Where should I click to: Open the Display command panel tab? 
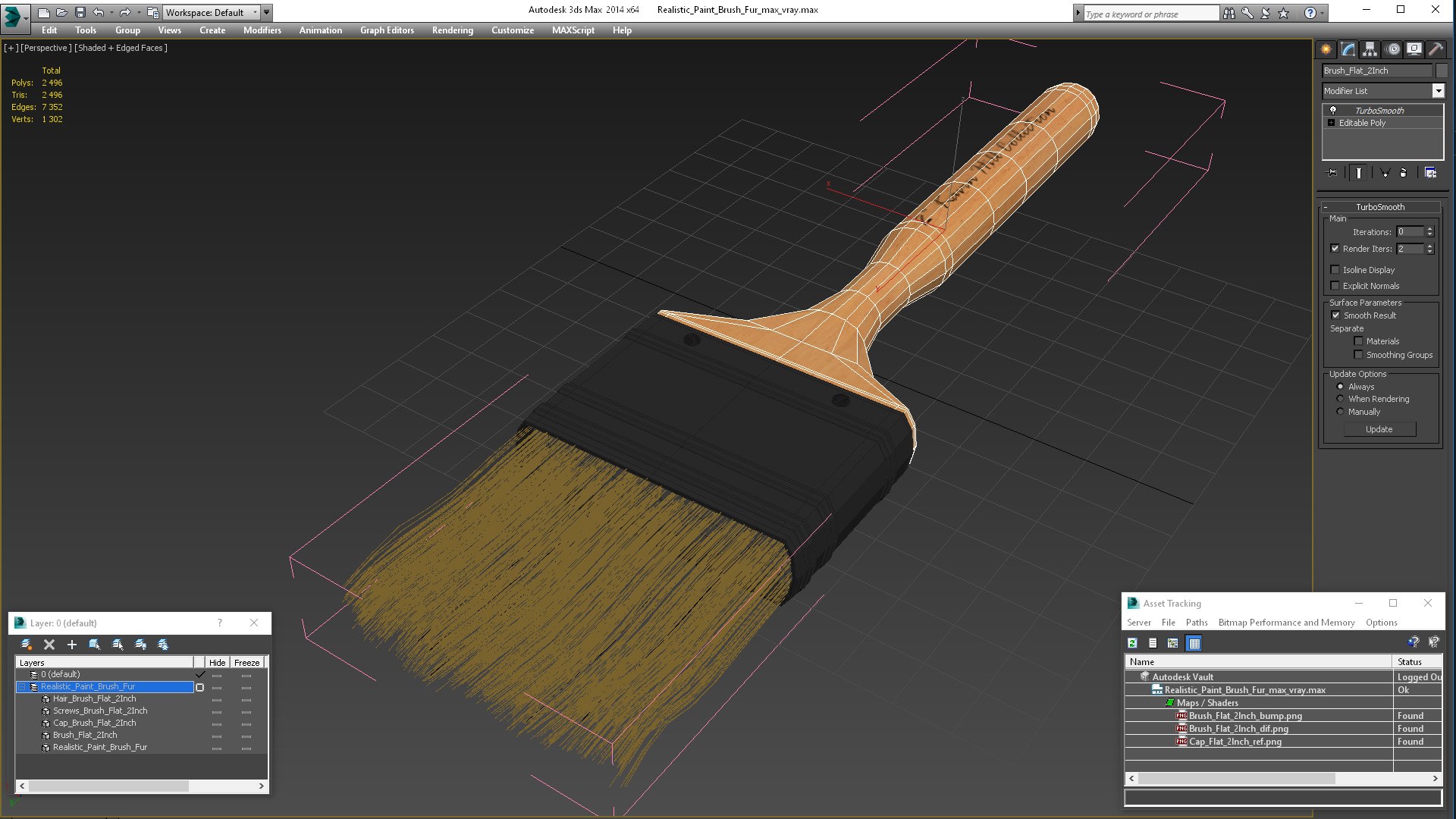(1414, 49)
